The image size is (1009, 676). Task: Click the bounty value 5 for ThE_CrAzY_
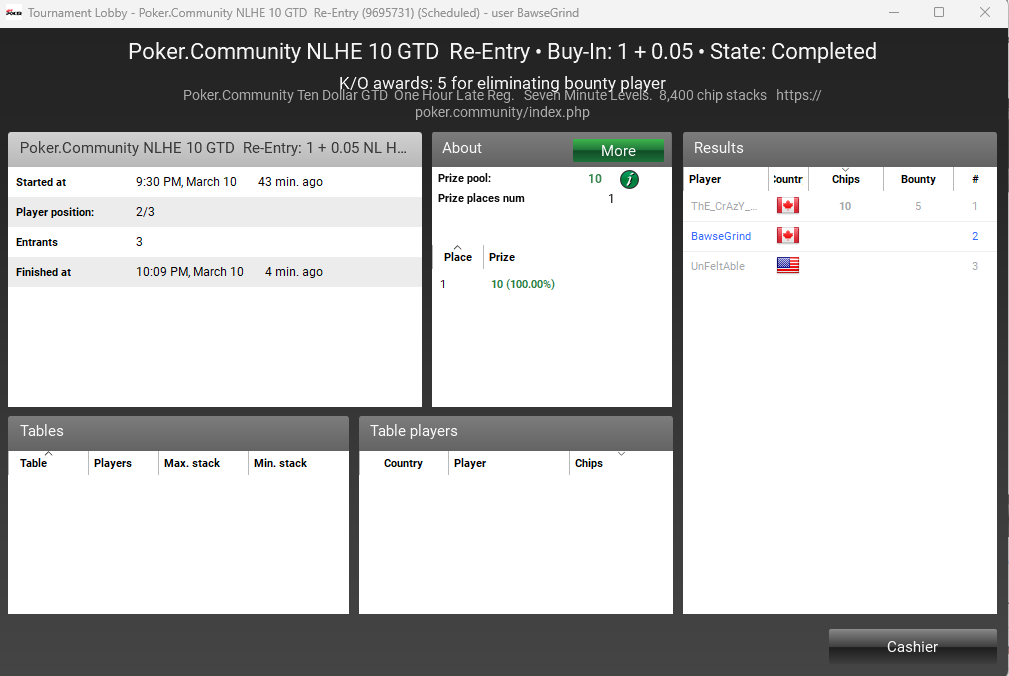(x=918, y=206)
